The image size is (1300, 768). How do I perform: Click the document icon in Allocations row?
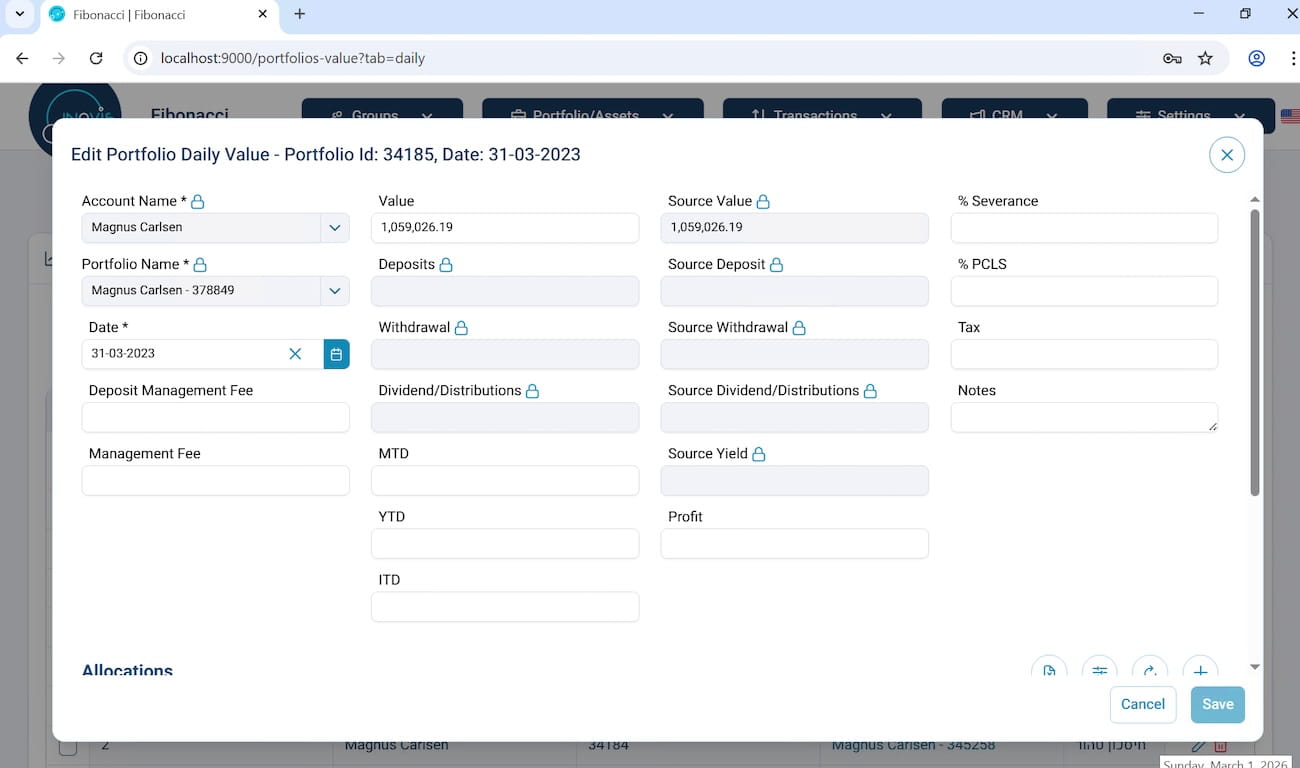coord(1049,670)
